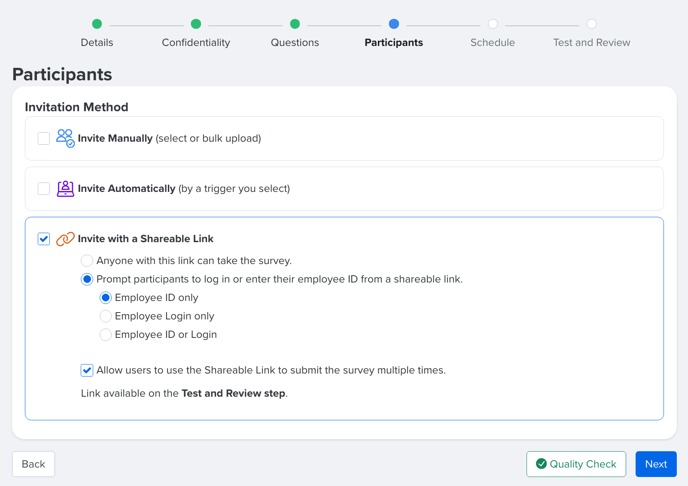688x486 pixels.
Task: Enable the Invite Manually checkbox
Action: click(44, 138)
